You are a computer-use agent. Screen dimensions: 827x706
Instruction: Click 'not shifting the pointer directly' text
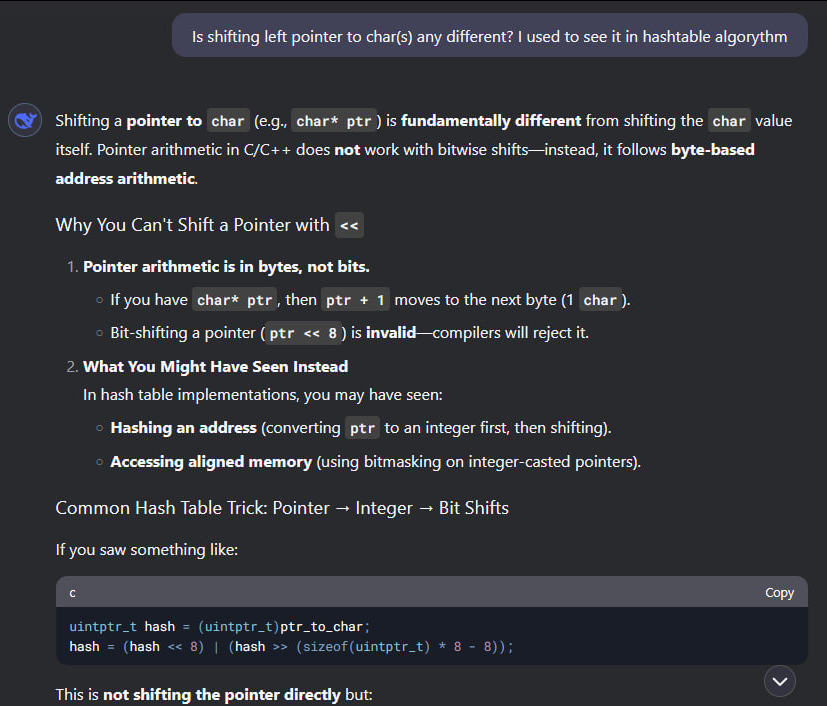pos(222,694)
